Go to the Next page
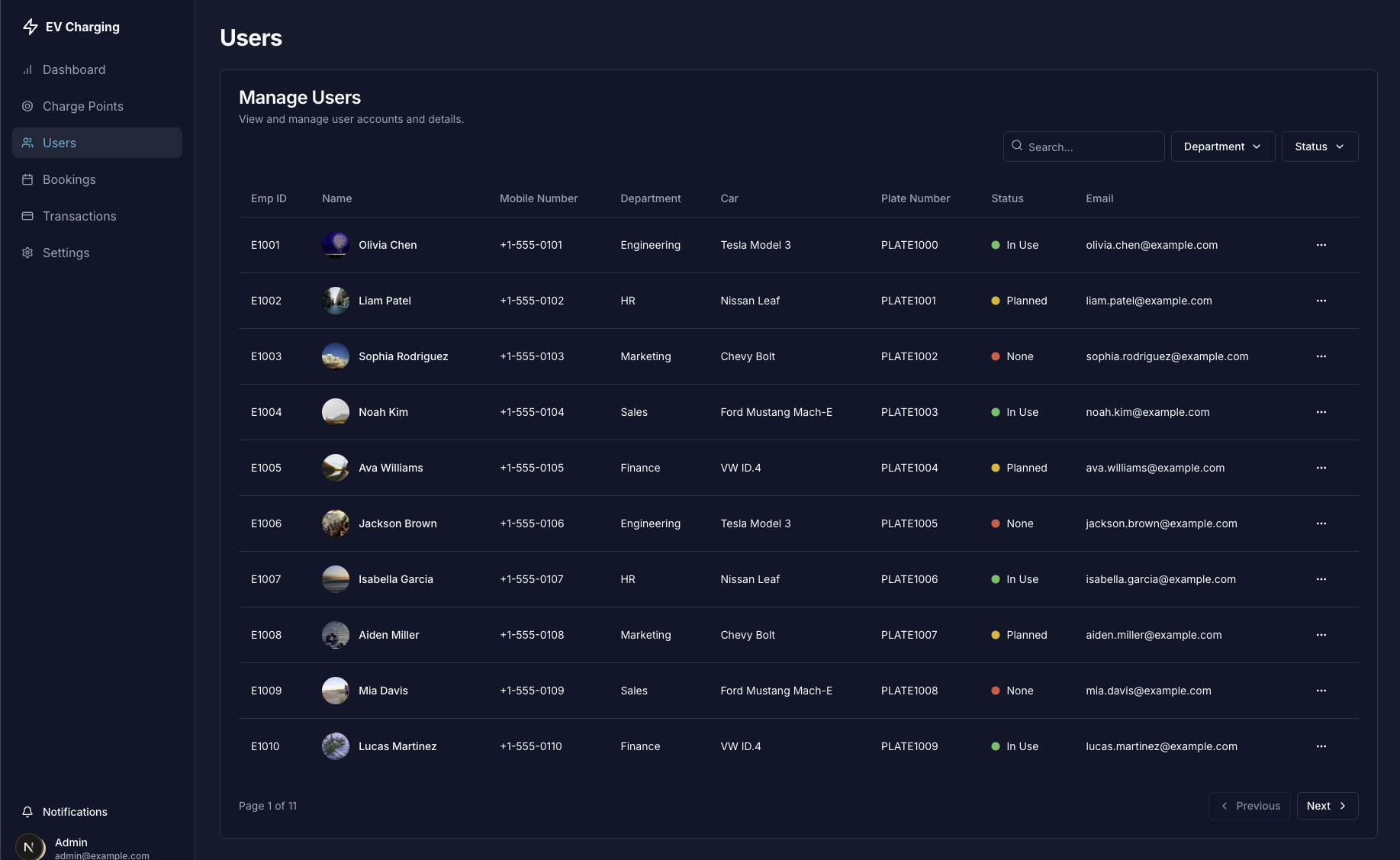Screen dimensions: 1400x860 pyautogui.click(x=1327, y=806)
